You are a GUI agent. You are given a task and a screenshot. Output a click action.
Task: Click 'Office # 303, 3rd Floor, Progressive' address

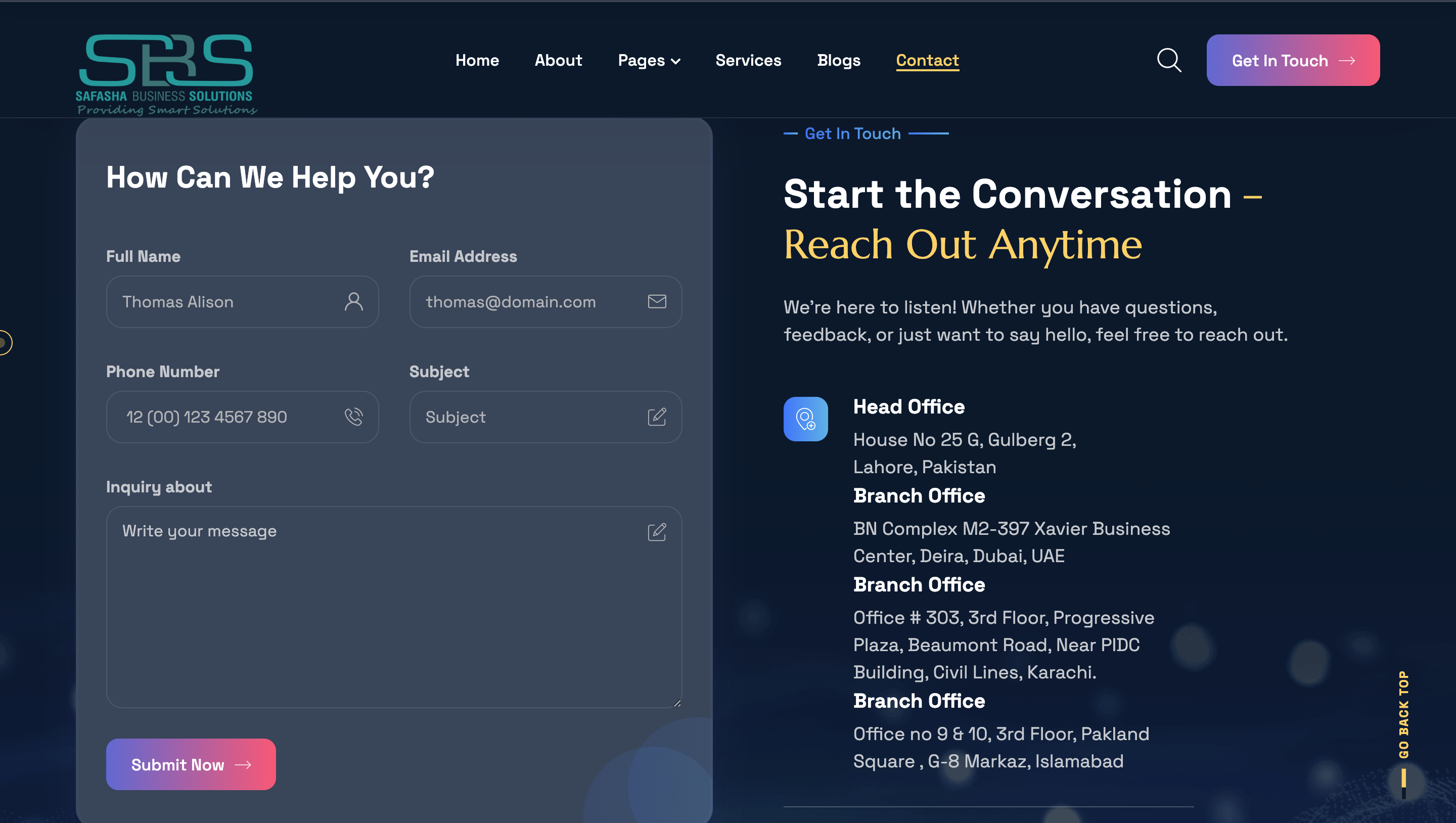(x=1004, y=617)
